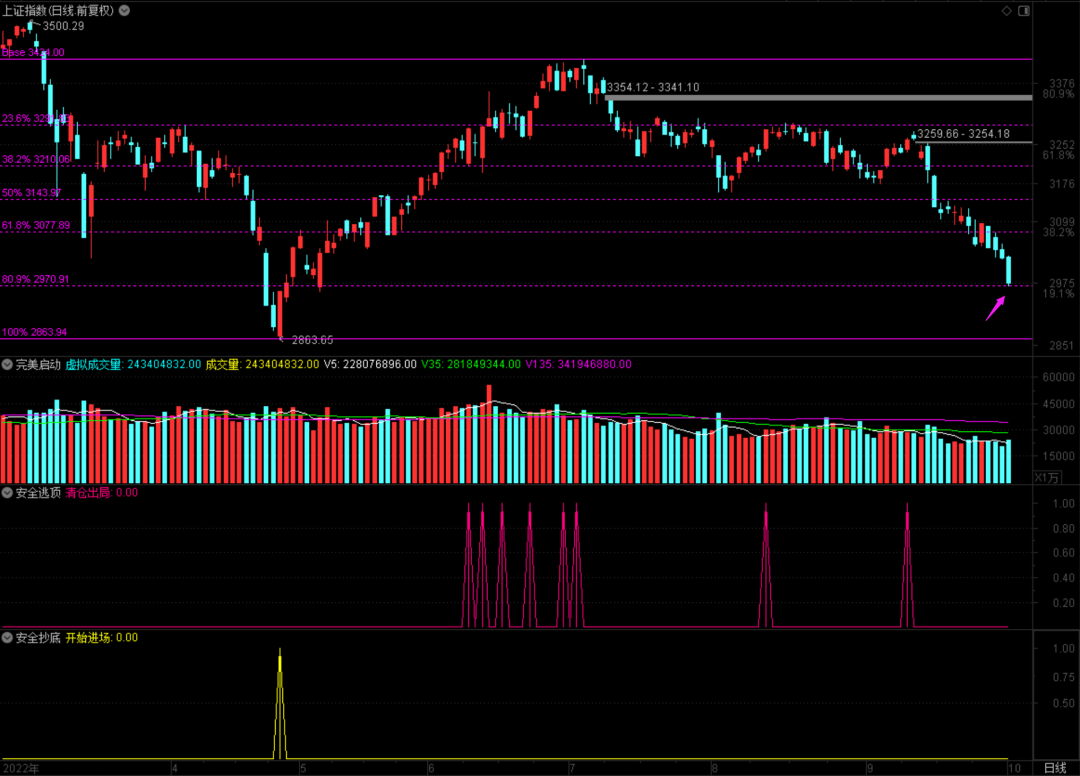Click the 2022年 date label on time axis

[20, 768]
